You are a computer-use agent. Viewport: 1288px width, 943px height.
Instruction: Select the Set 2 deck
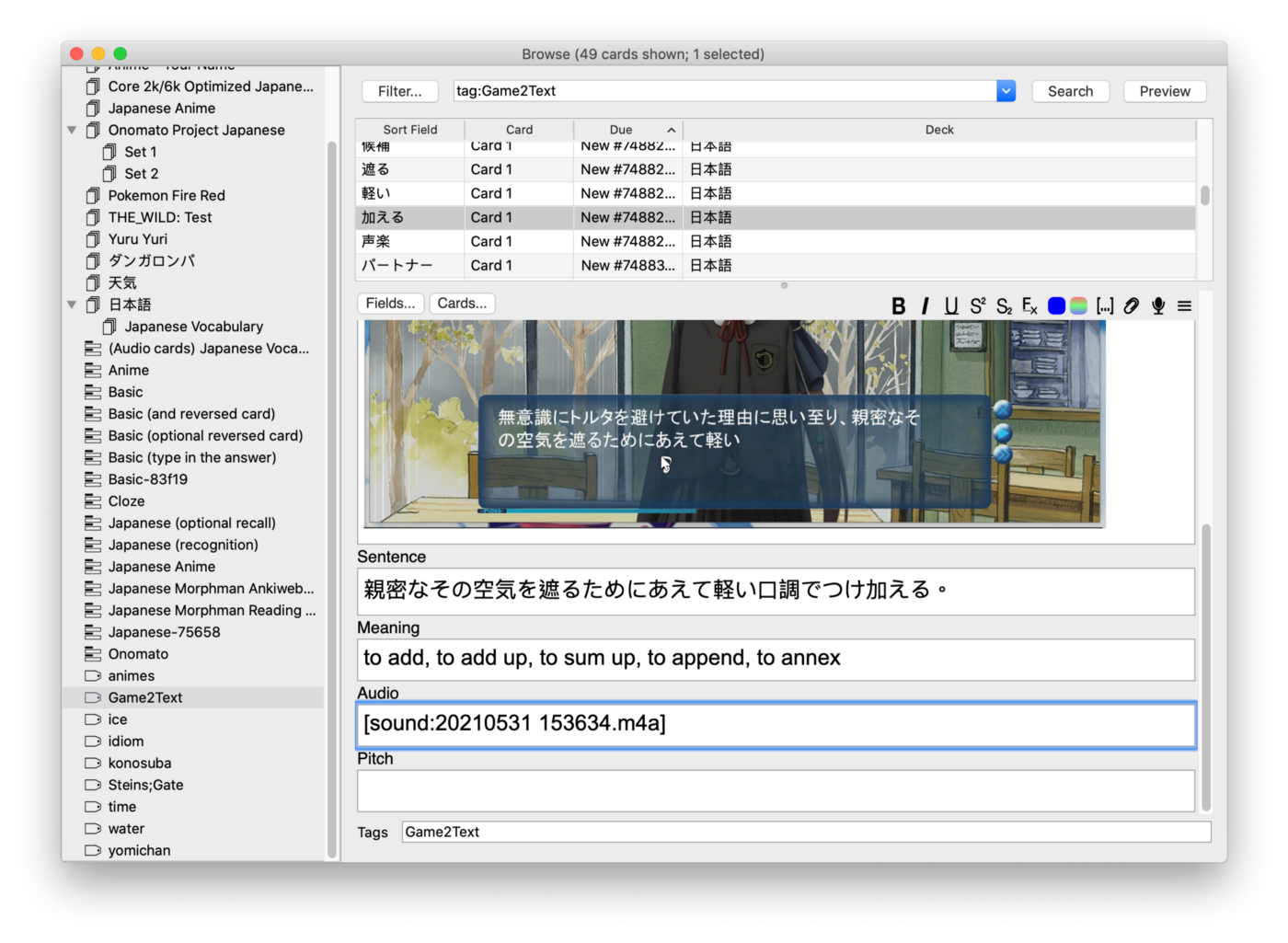click(142, 174)
